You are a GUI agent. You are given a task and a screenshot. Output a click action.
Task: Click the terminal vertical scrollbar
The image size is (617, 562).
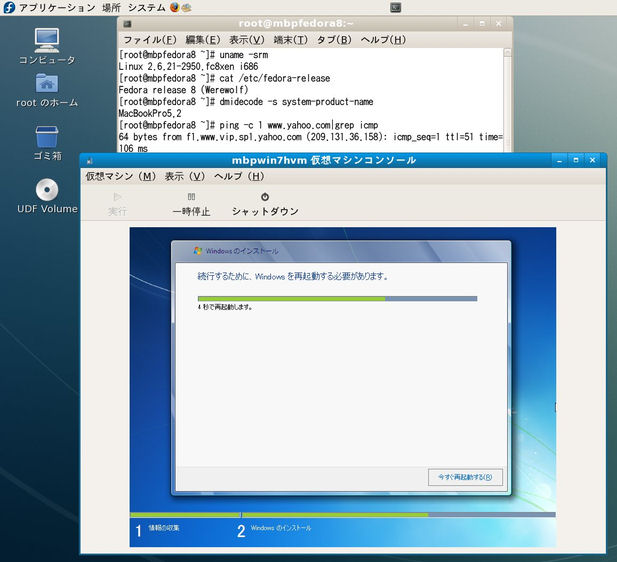507,100
